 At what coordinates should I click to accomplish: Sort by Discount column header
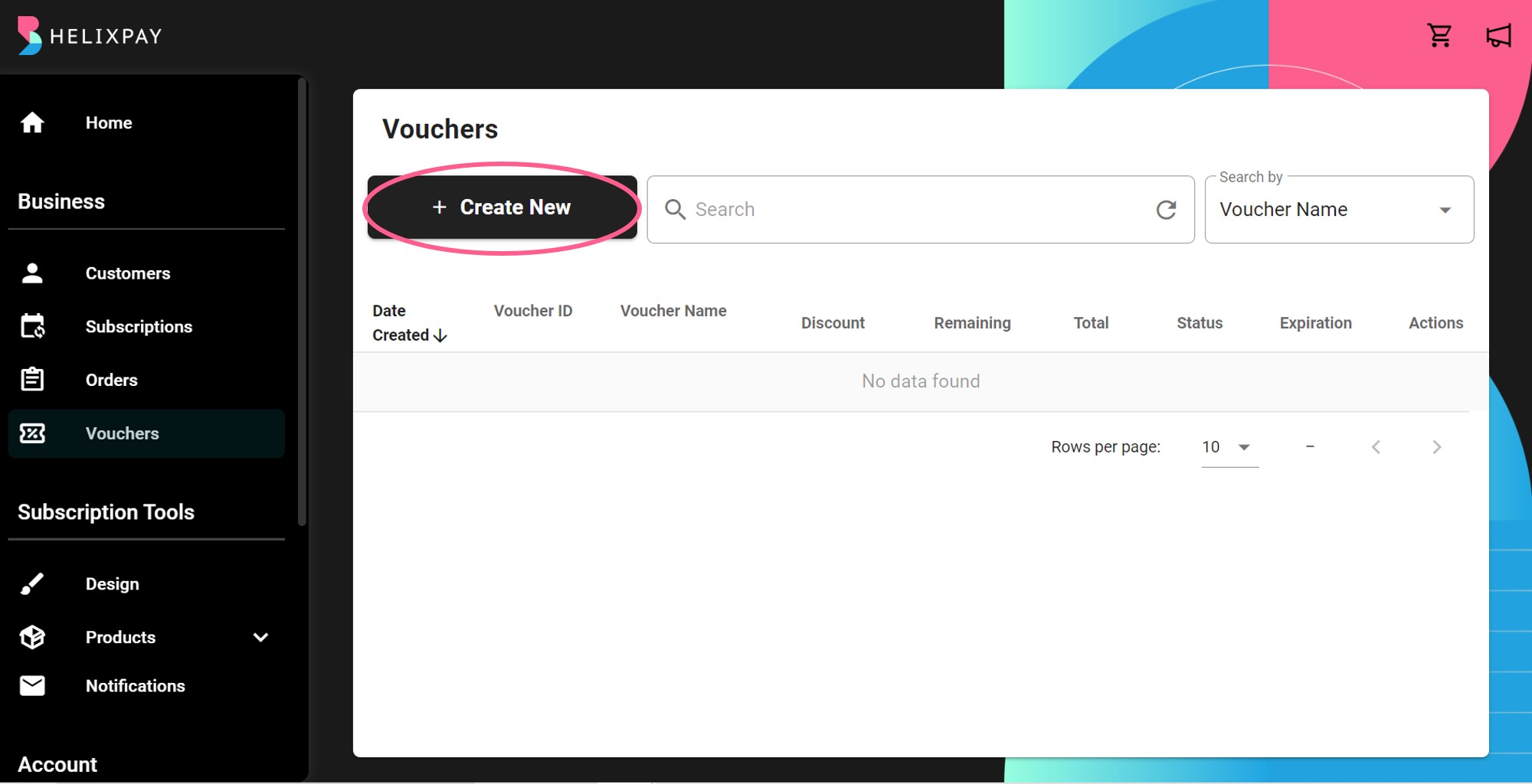click(x=833, y=323)
